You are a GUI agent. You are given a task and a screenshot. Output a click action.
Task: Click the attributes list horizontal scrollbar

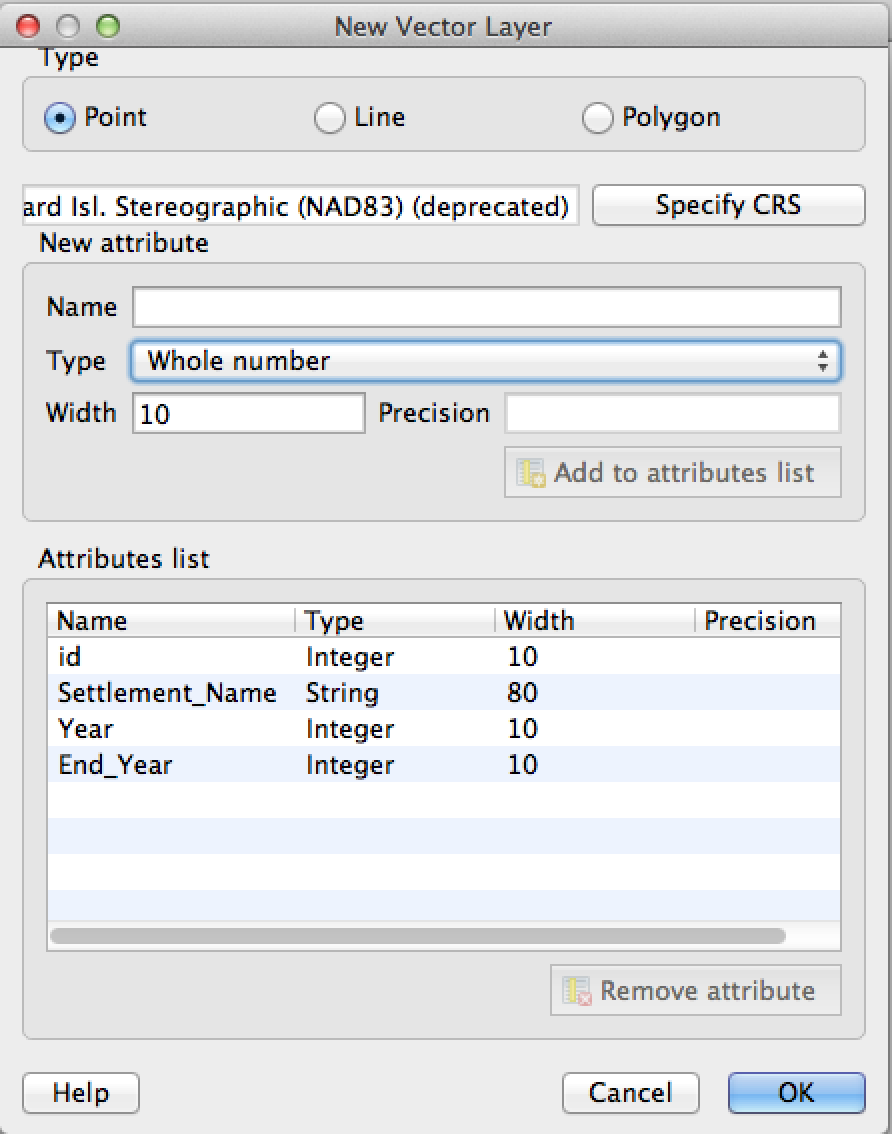(417, 936)
